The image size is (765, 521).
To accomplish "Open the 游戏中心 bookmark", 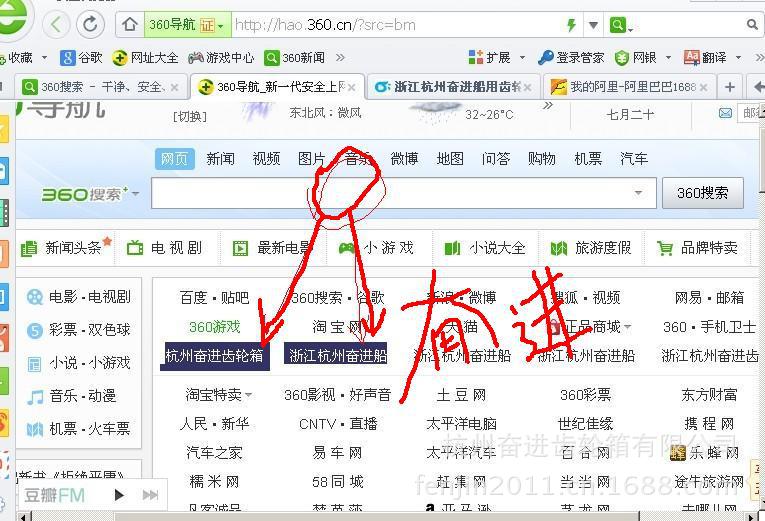I will click(x=221, y=58).
